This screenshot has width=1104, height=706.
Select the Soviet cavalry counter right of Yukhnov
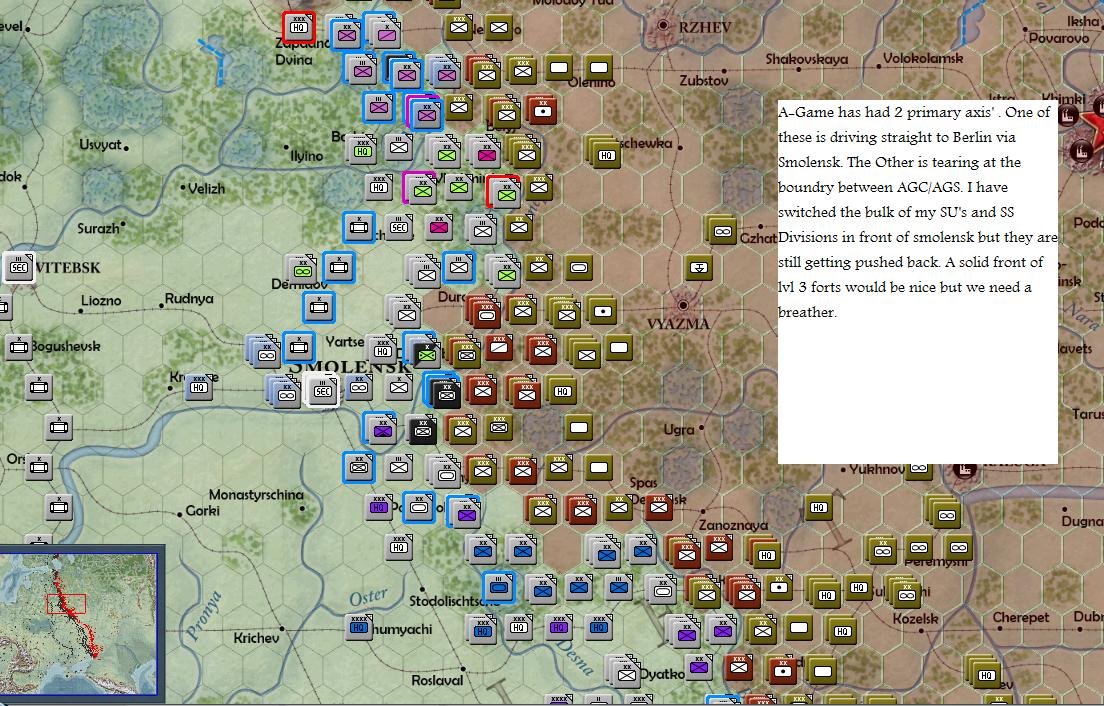pyautogui.click(x=919, y=468)
